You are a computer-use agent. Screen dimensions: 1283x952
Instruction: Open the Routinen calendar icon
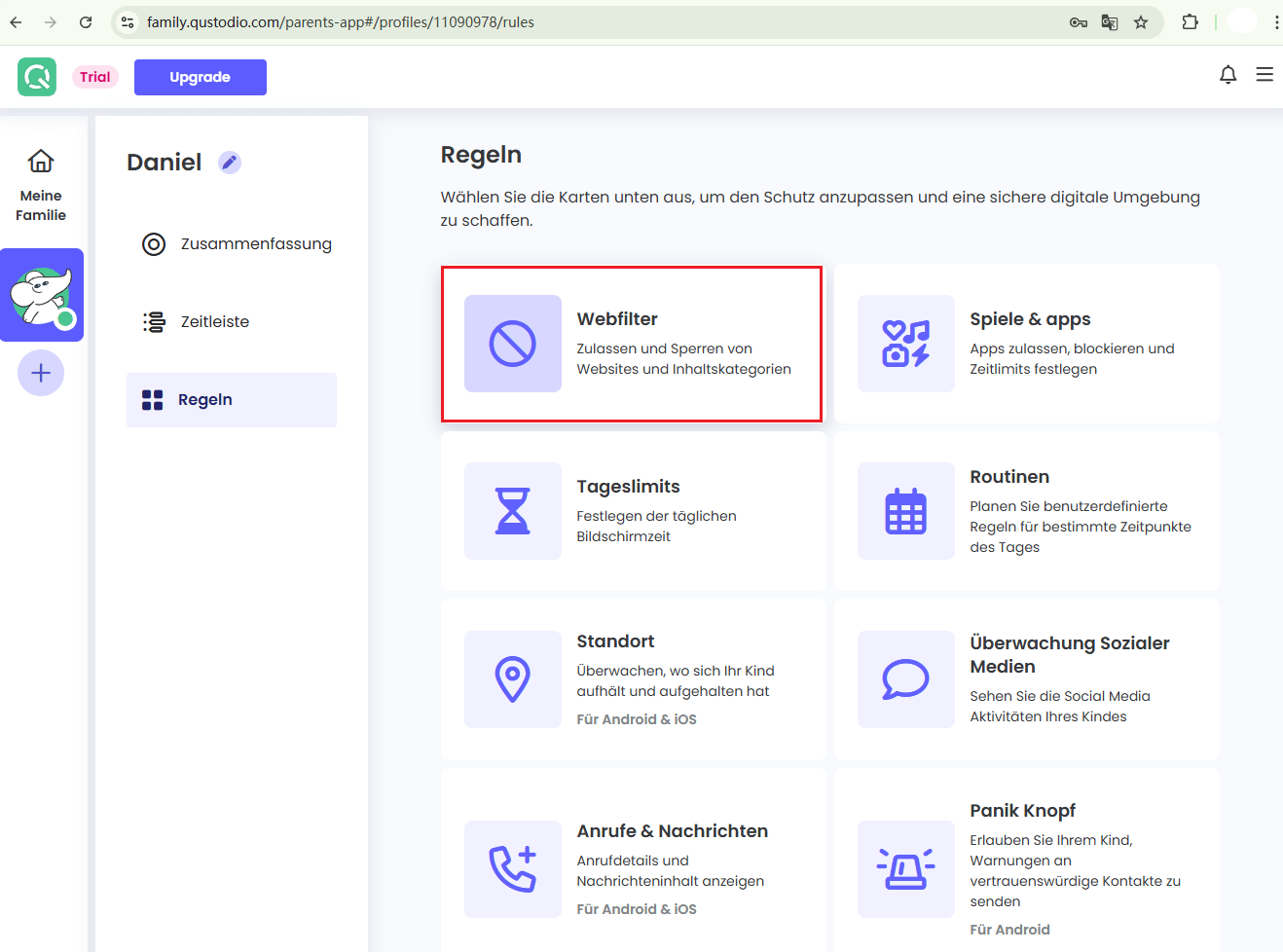click(x=905, y=511)
